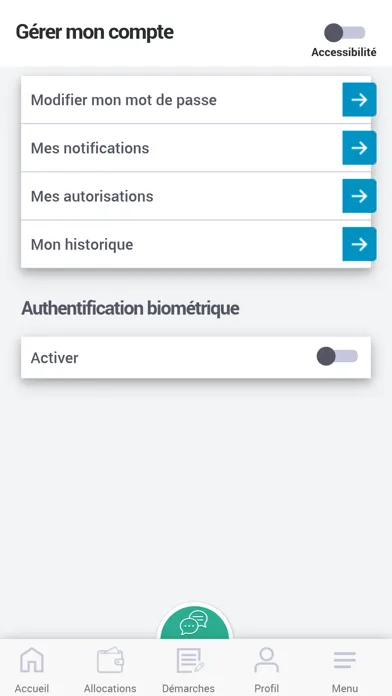Image resolution: width=392 pixels, height=696 pixels.
Task: Open the Allocations wallet icon
Action: [x=110, y=660]
